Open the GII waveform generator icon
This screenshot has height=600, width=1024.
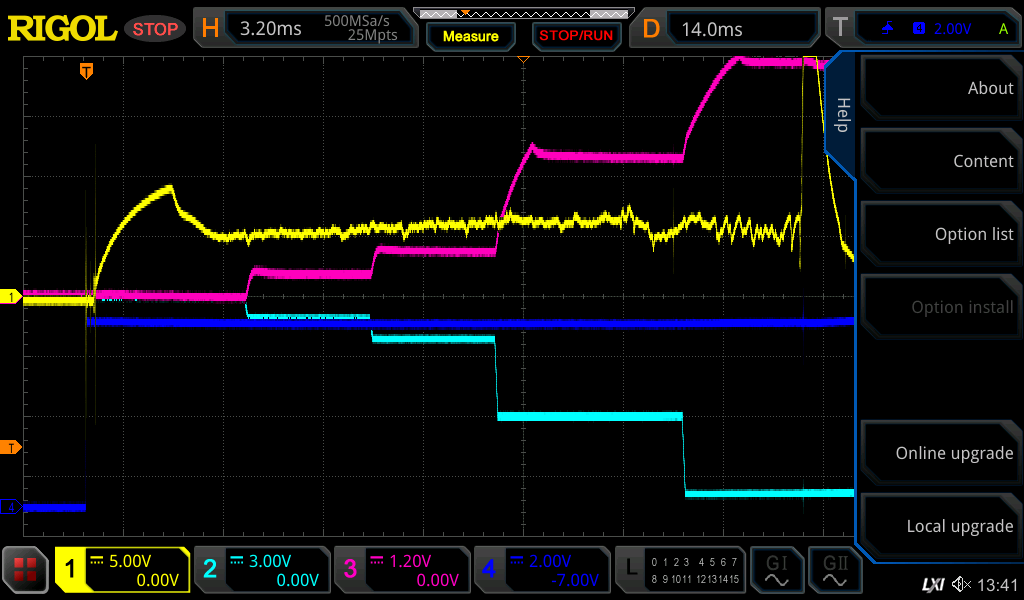tap(836, 570)
